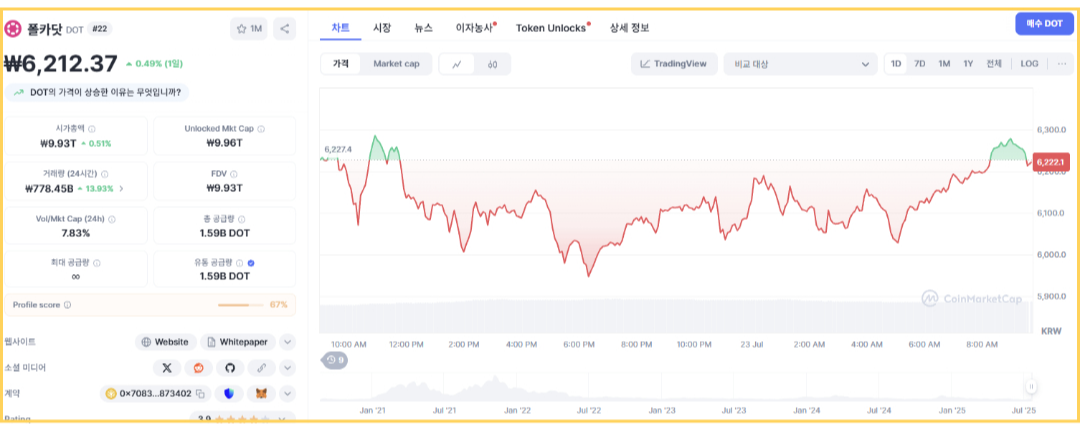Select the 가격 chart toggle
Viewport: 1080px width, 435px height.
[x=341, y=64]
